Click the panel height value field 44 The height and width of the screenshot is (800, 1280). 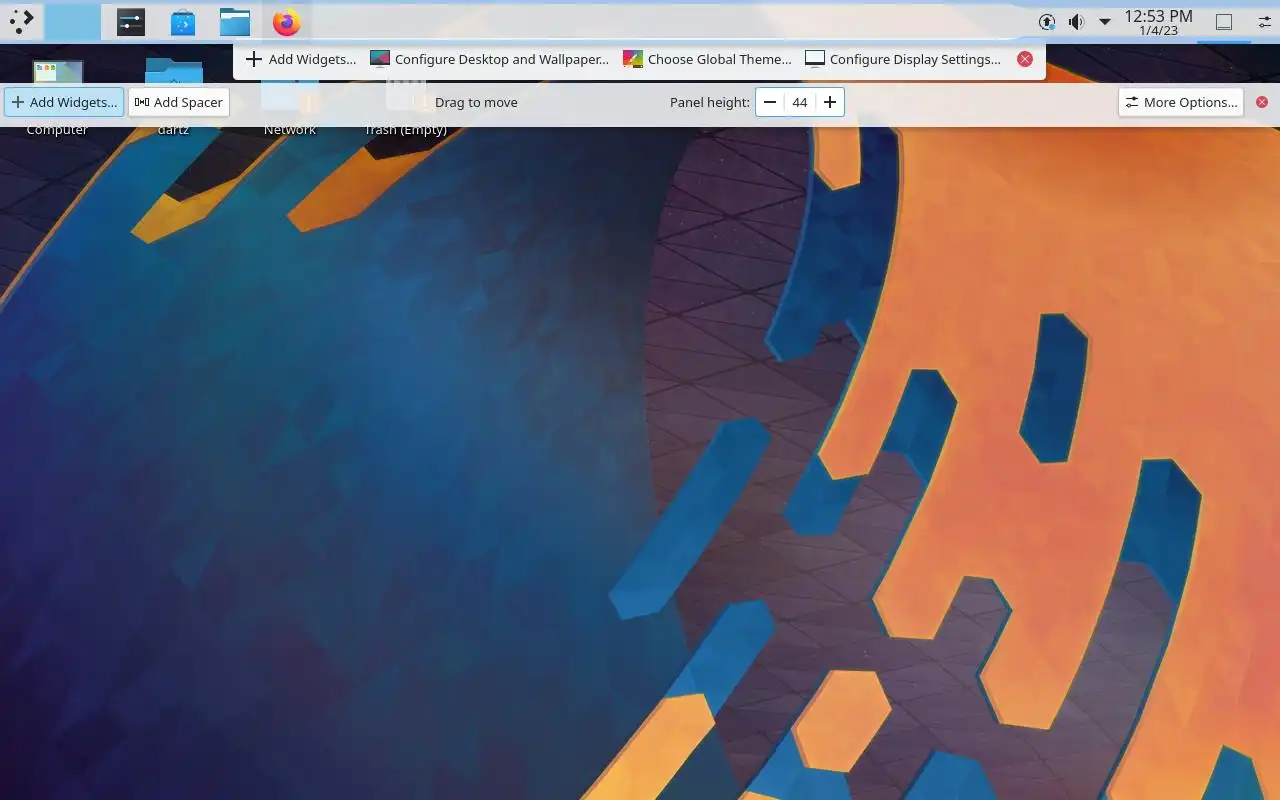(x=800, y=102)
